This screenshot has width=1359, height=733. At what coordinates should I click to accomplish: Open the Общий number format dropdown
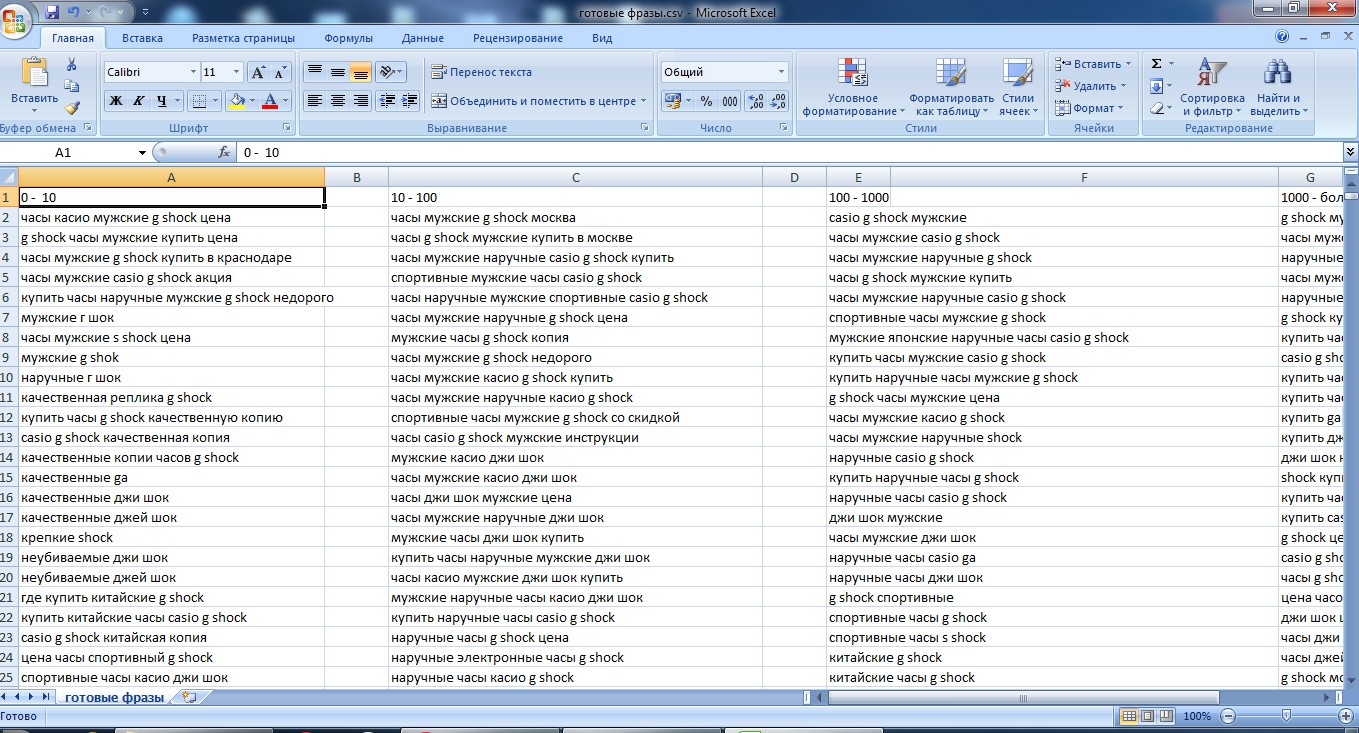[x=781, y=72]
